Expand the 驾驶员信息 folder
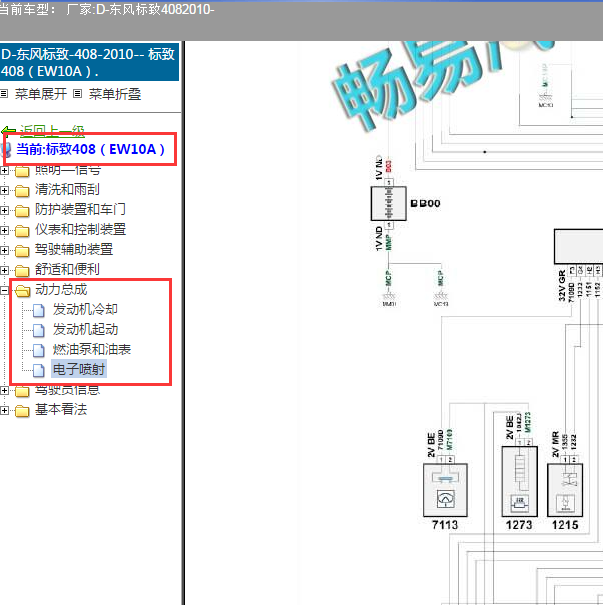Image resolution: width=603 pixels, height=605 pixels. click(x=5, y=390)
